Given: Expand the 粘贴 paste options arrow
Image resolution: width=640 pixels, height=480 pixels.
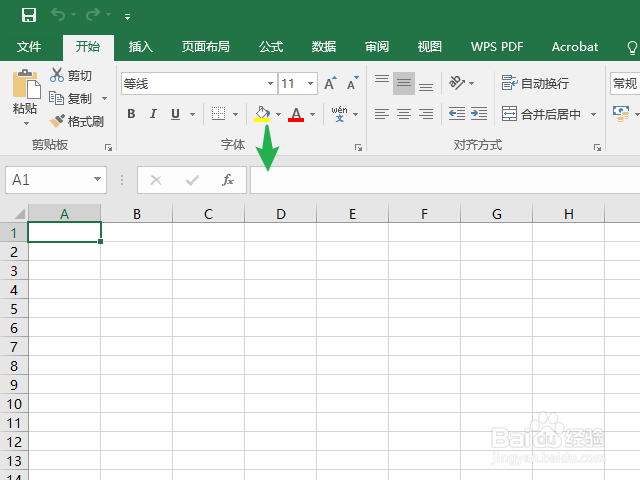Looking at the screenshot, I should point(27,123).
